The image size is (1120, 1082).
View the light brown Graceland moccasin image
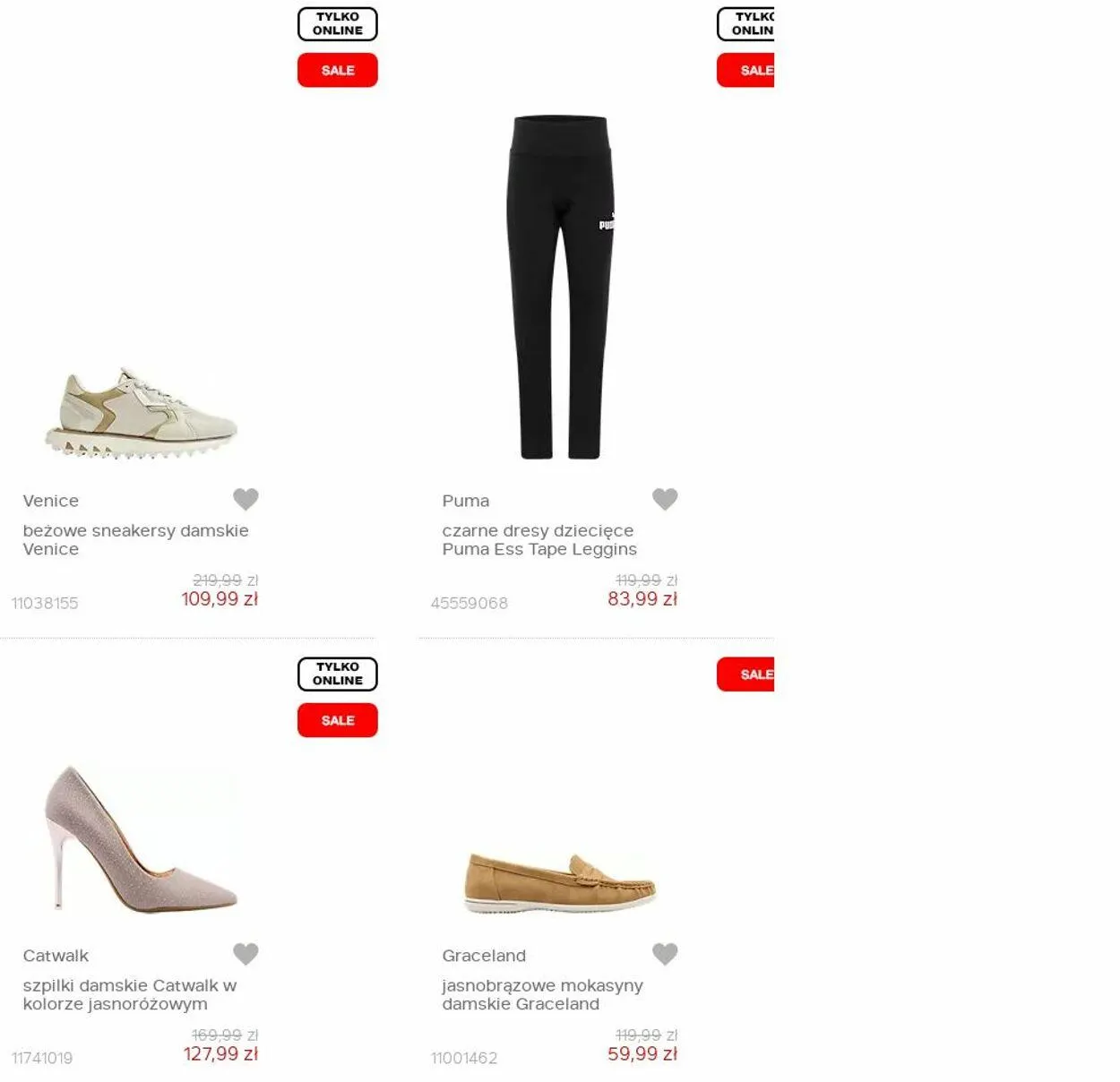(x=561, y=883)
